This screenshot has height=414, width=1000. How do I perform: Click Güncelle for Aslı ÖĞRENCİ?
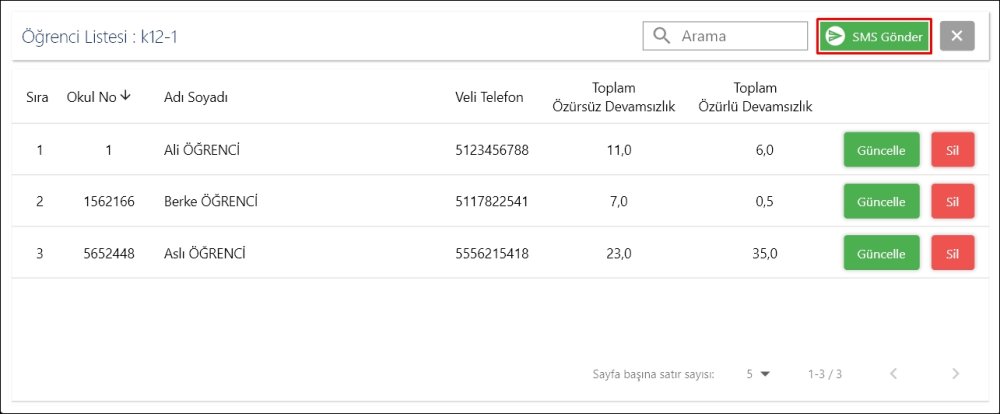[x=881, y=253]
